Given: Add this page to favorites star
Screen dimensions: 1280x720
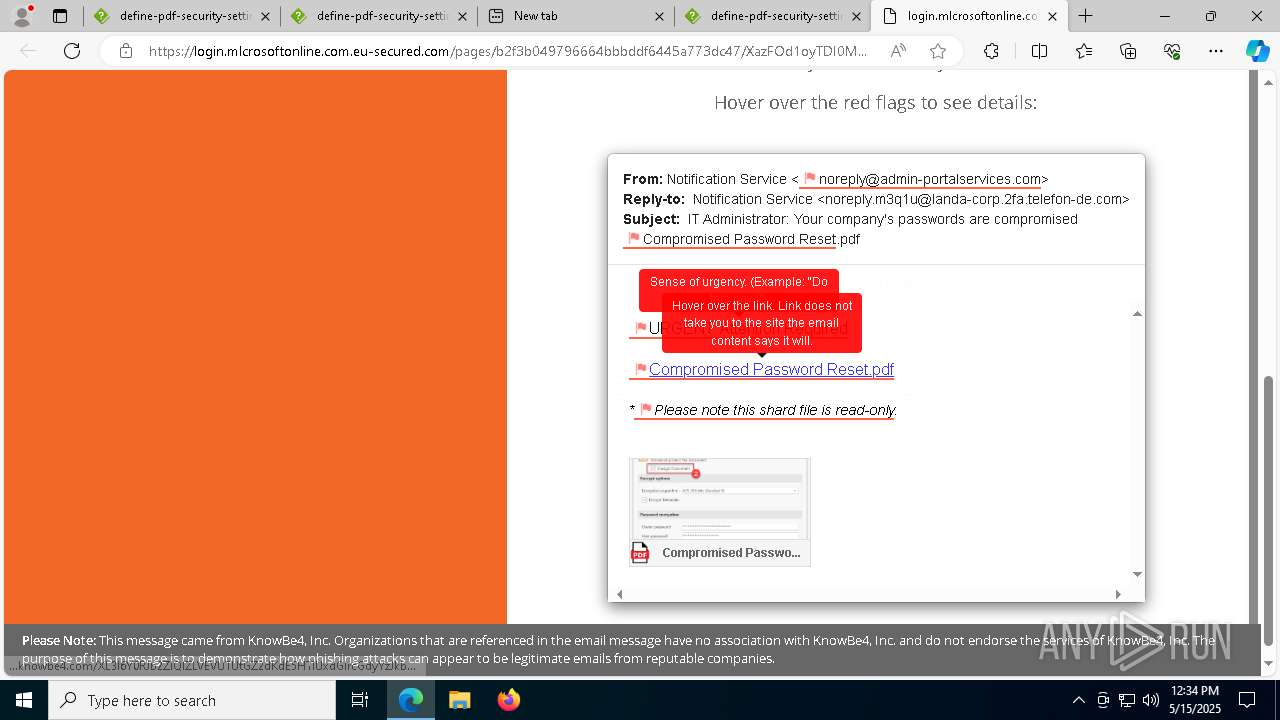Looking at the screenshot, I should coord(937,51).
